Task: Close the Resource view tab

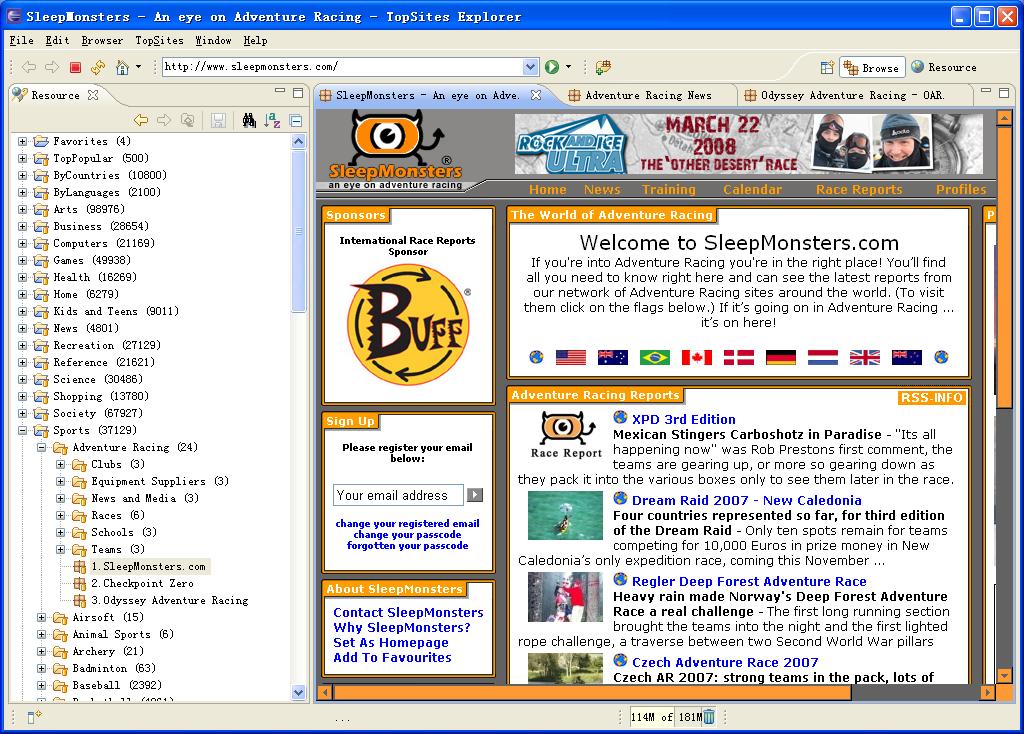Action: 93,95
